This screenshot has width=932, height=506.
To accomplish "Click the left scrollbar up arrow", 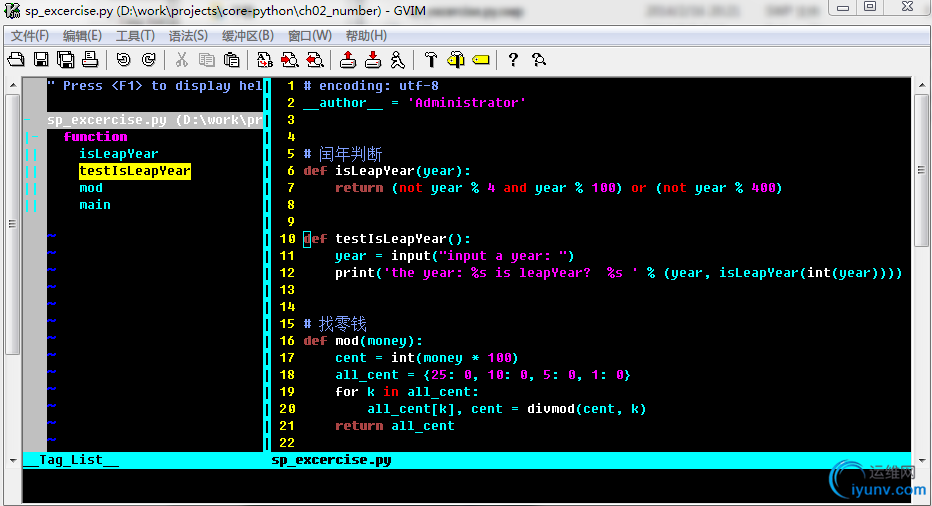I will coord(13,86).
